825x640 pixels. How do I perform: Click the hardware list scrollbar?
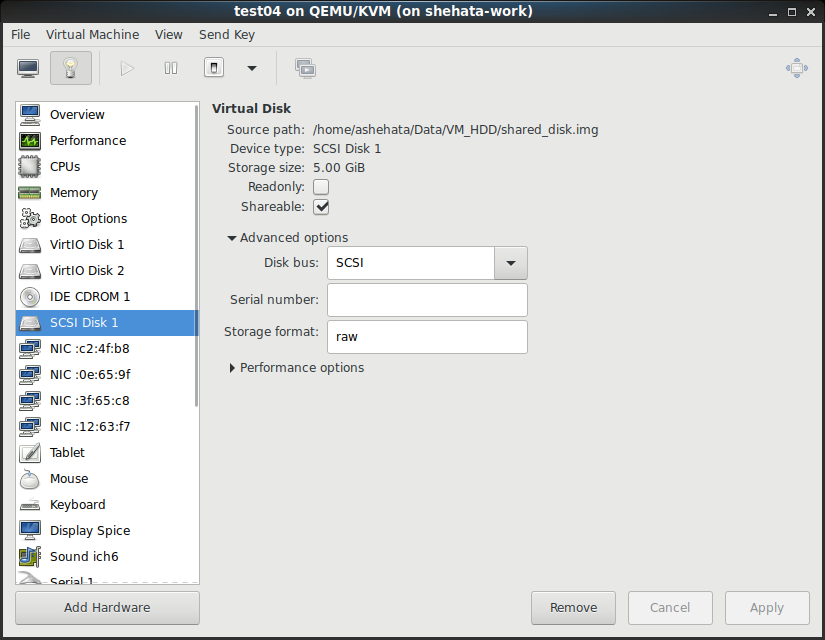(x=196, y=250)
